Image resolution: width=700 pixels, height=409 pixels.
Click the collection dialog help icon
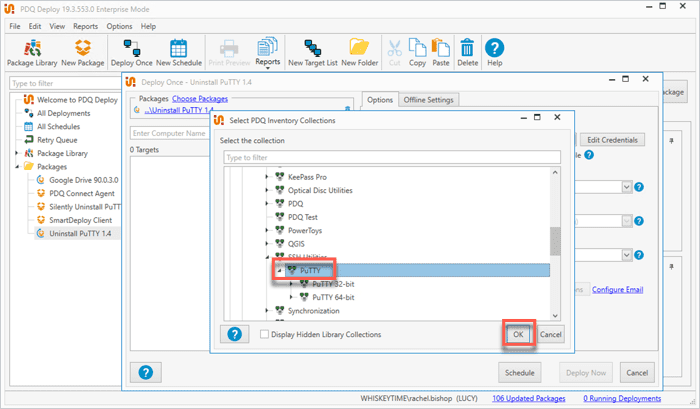point(234,334)
